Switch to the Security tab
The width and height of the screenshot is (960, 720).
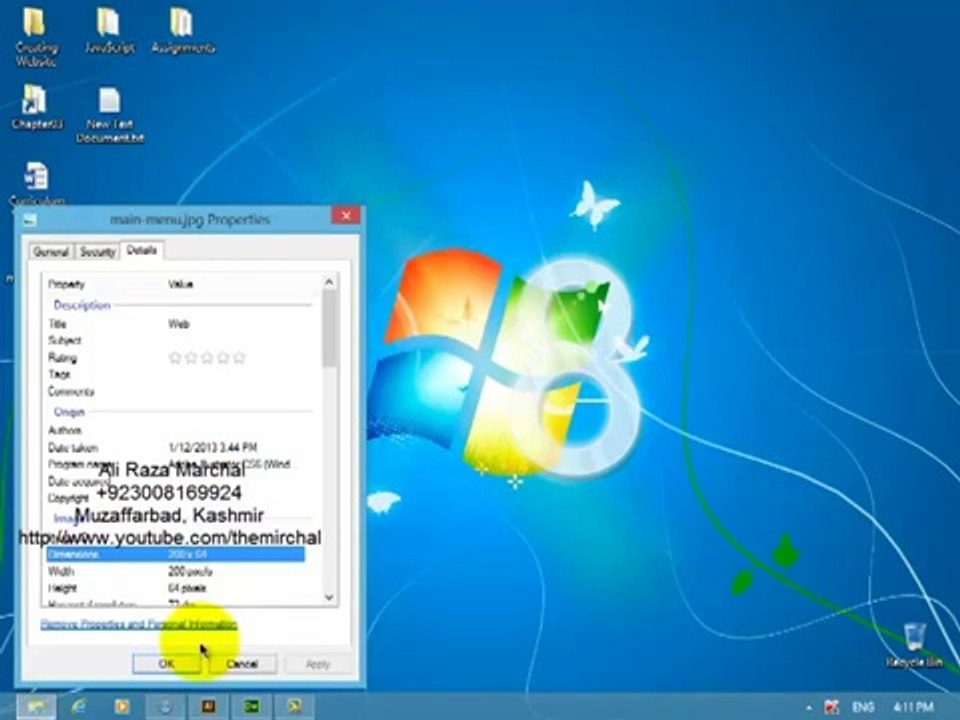[97, 252]
